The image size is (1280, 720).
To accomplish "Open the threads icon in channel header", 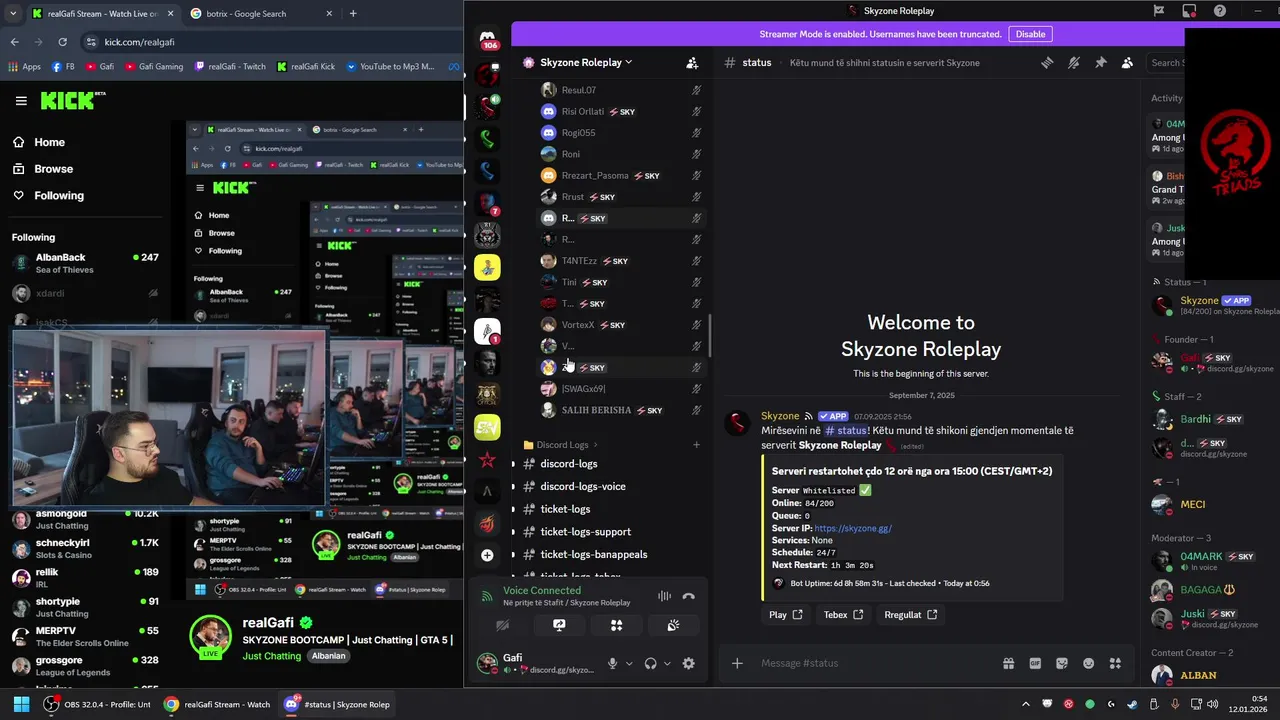I will tap(1047, 62).
